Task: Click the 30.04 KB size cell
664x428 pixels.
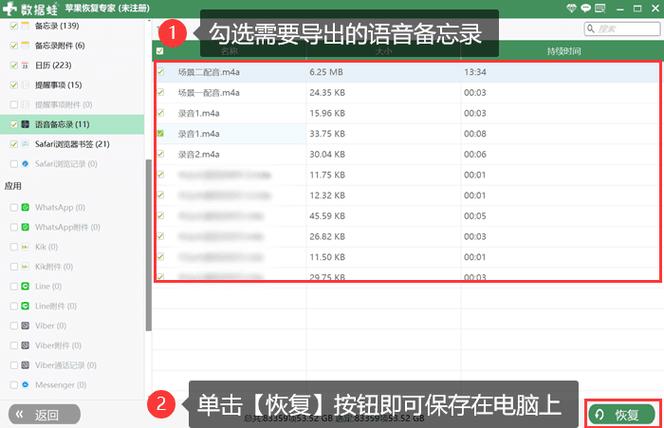Action: 327,154
